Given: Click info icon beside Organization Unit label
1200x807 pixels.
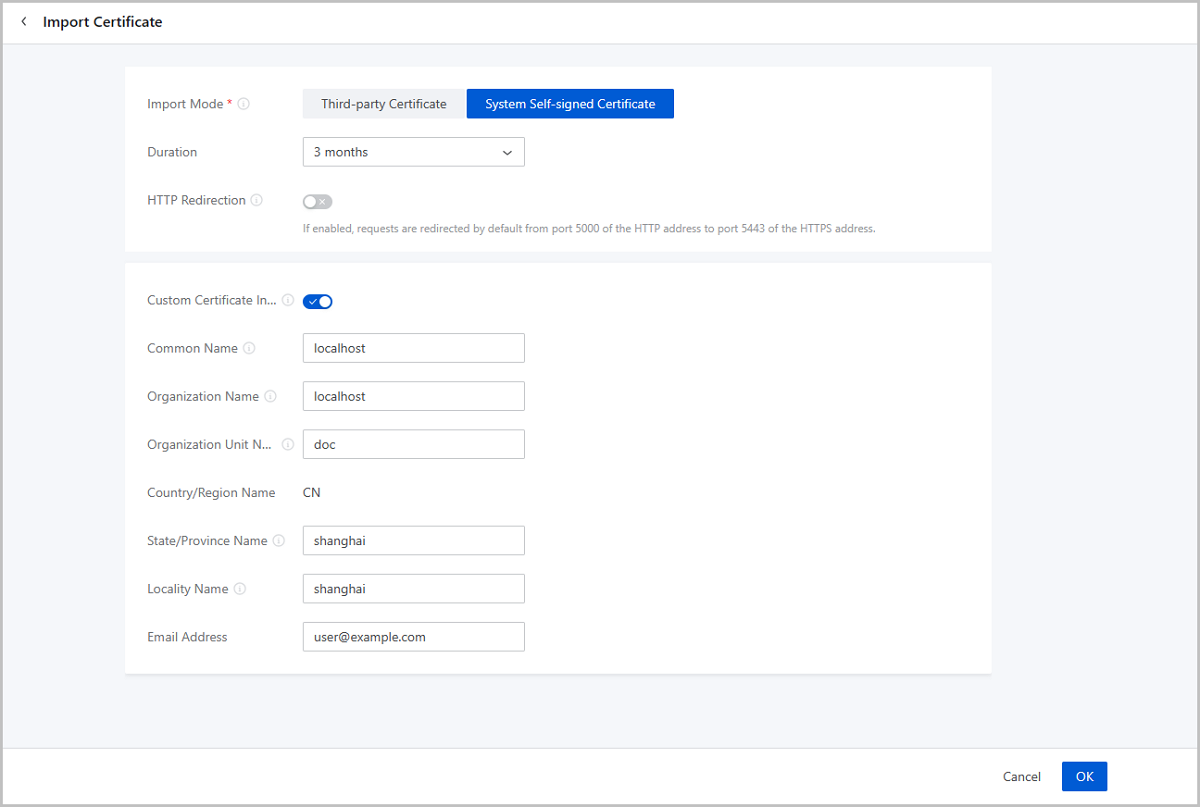Looking at the screenshot, I should 288,444.
